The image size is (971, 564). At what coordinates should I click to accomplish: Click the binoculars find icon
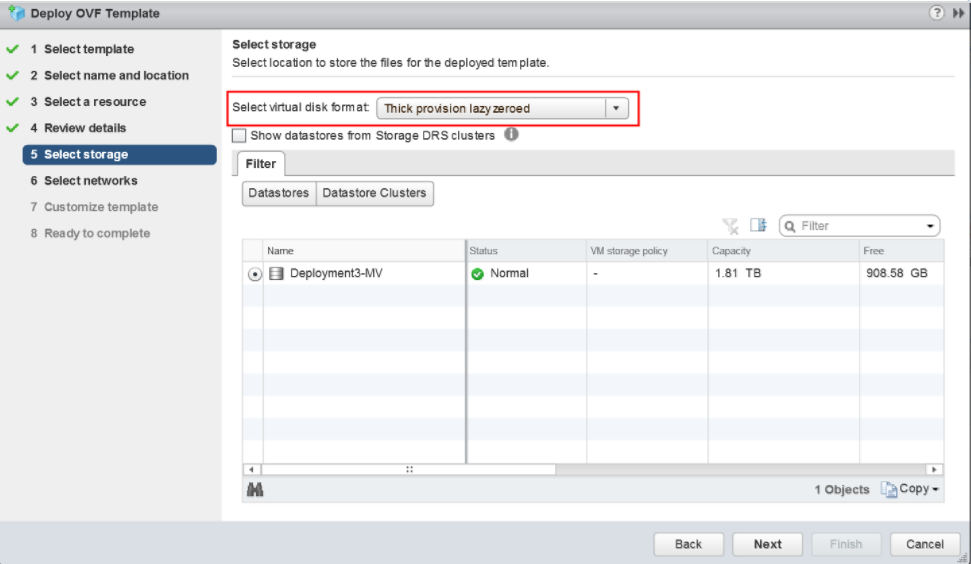point(254,489)
